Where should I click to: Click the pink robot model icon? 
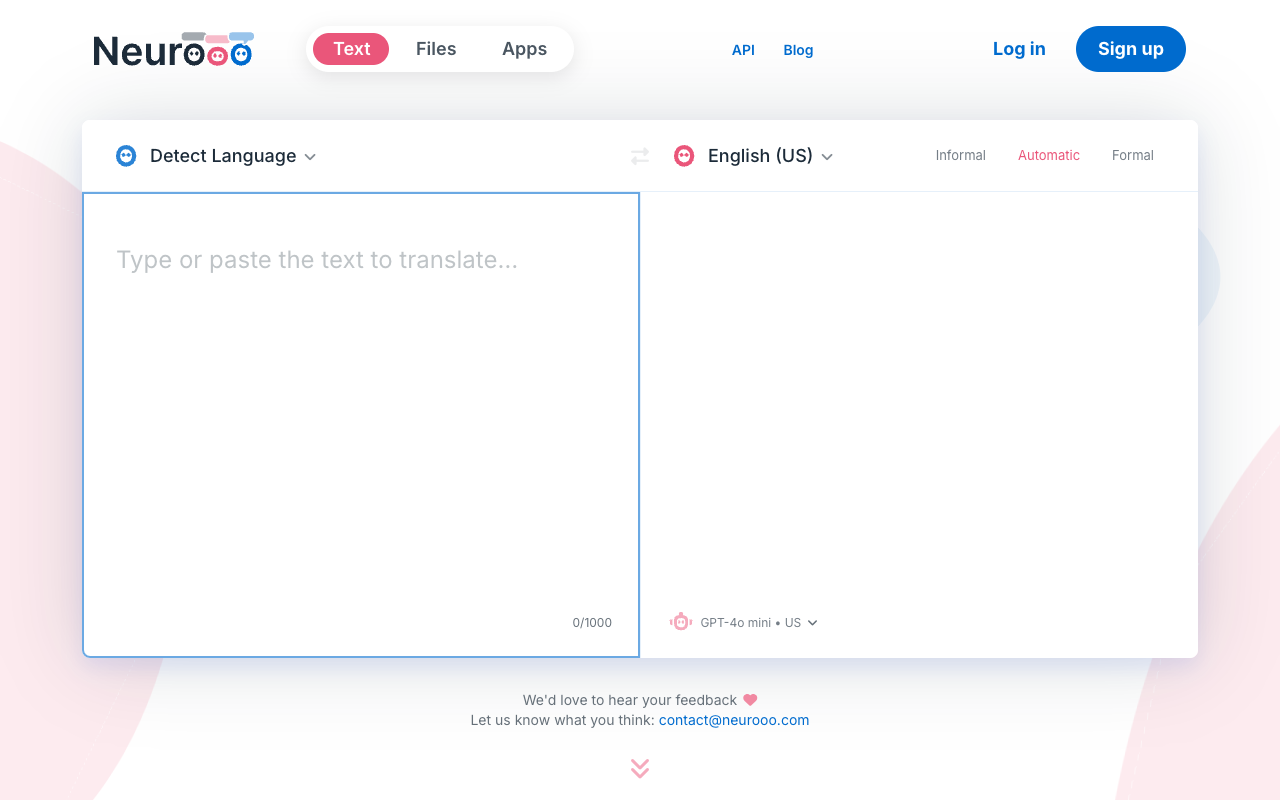[x=681, y=622]
